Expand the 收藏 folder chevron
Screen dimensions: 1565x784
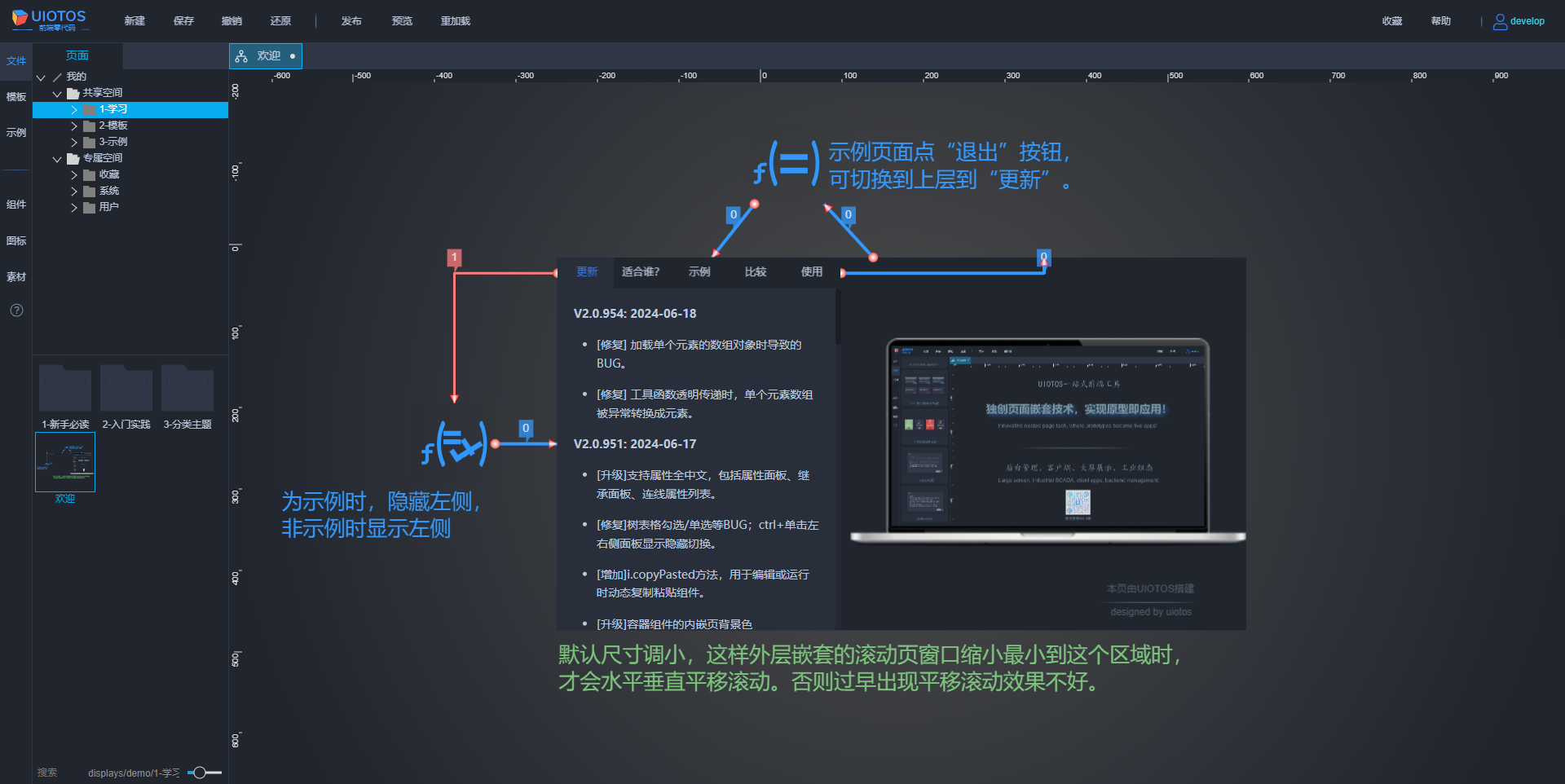[x=74, y=174]
